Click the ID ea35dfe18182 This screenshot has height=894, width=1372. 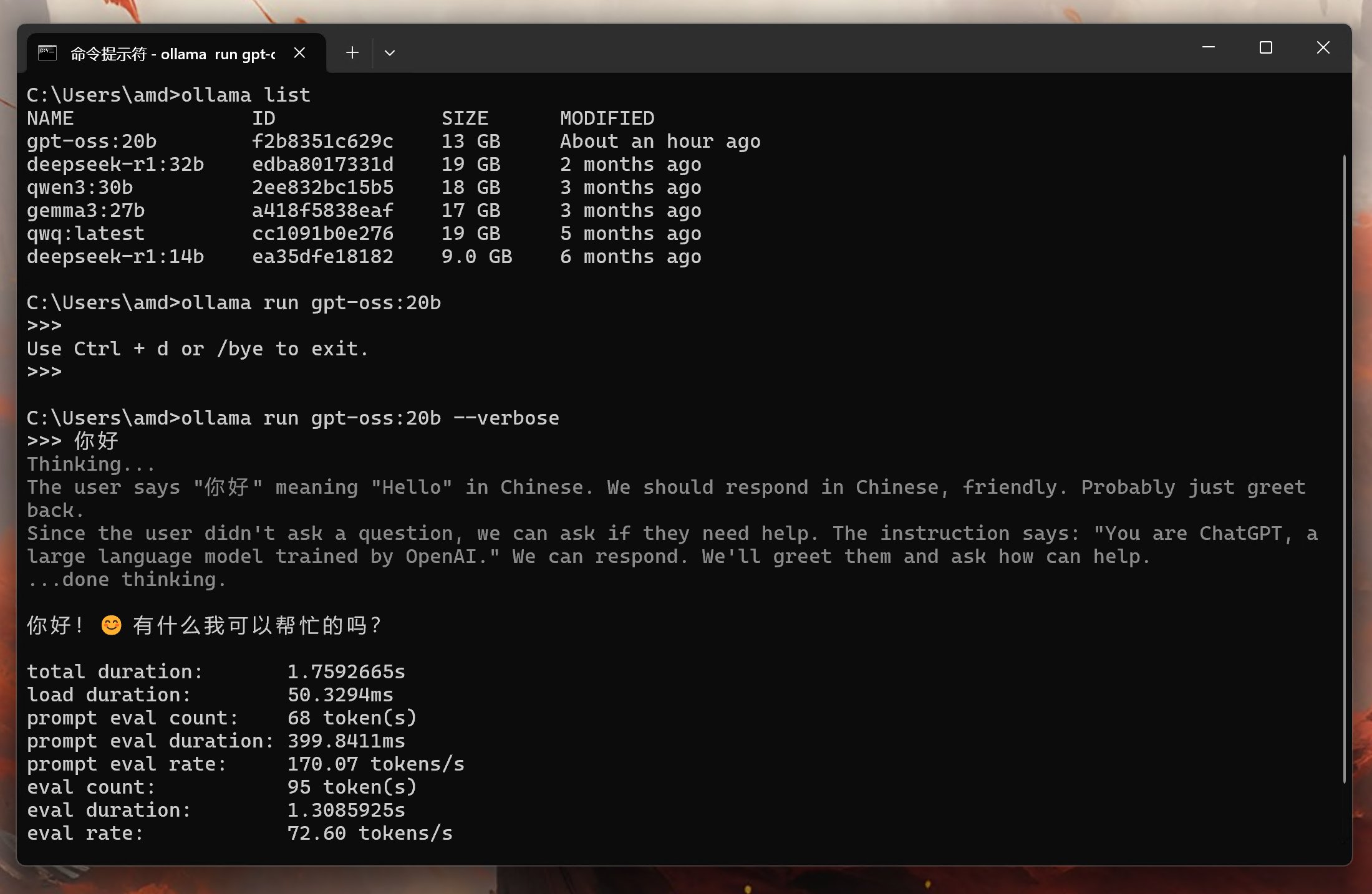[322, 257]
